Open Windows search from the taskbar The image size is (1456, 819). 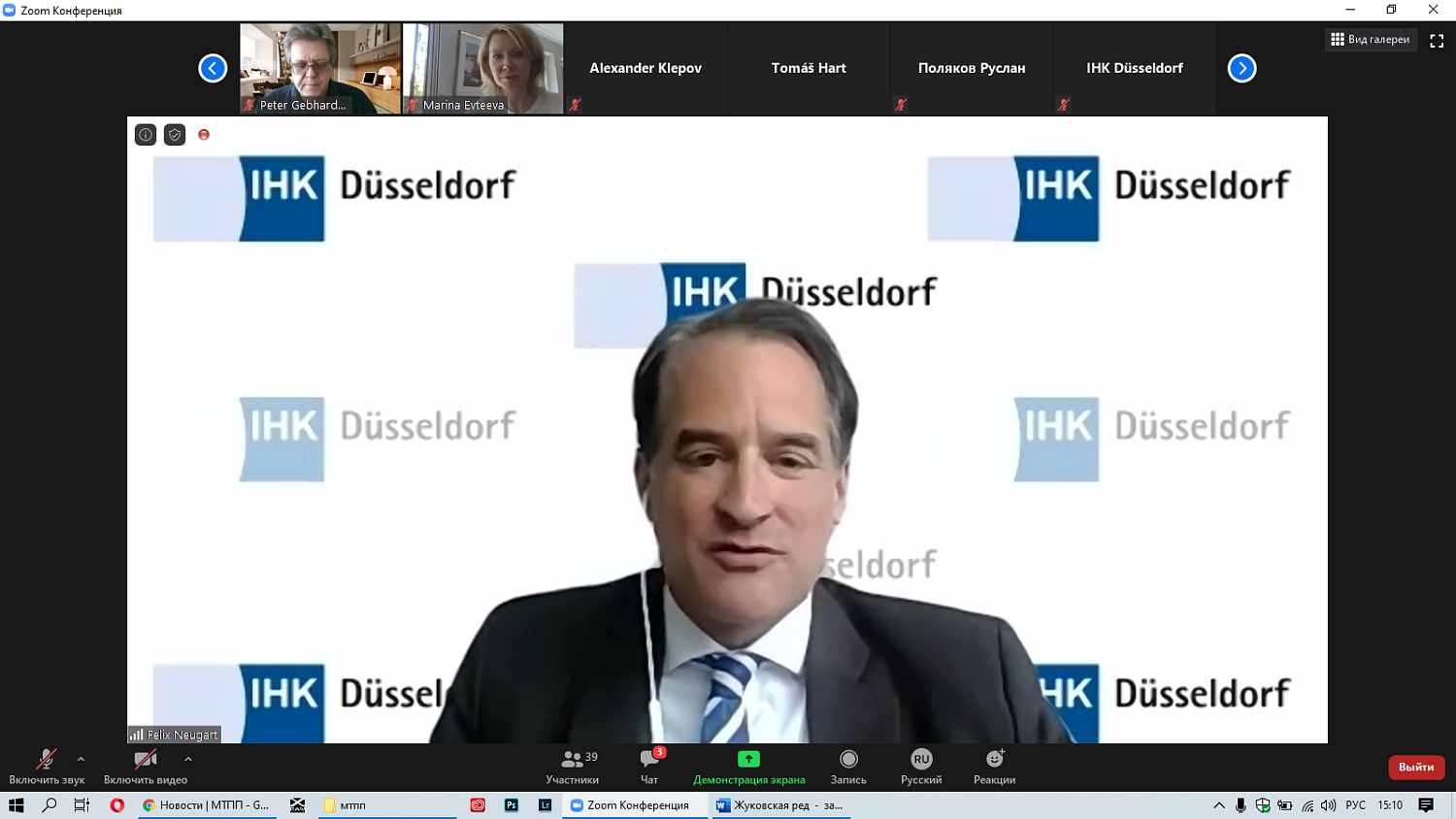click(50, 805)
